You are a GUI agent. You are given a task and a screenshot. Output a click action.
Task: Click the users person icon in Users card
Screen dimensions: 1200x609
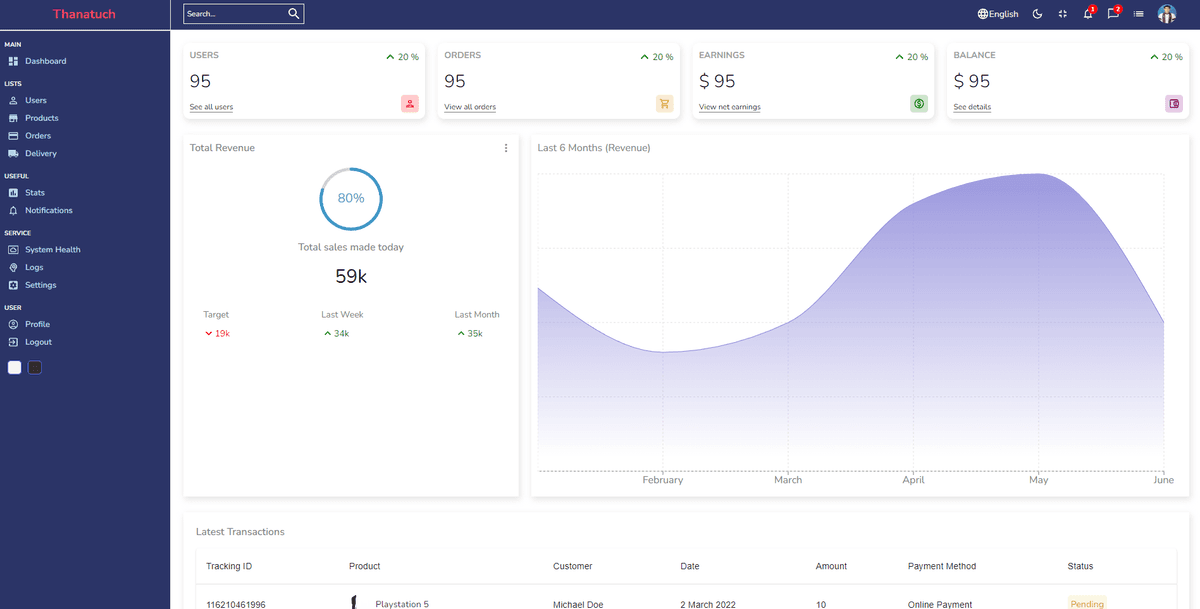click(410, 103)
